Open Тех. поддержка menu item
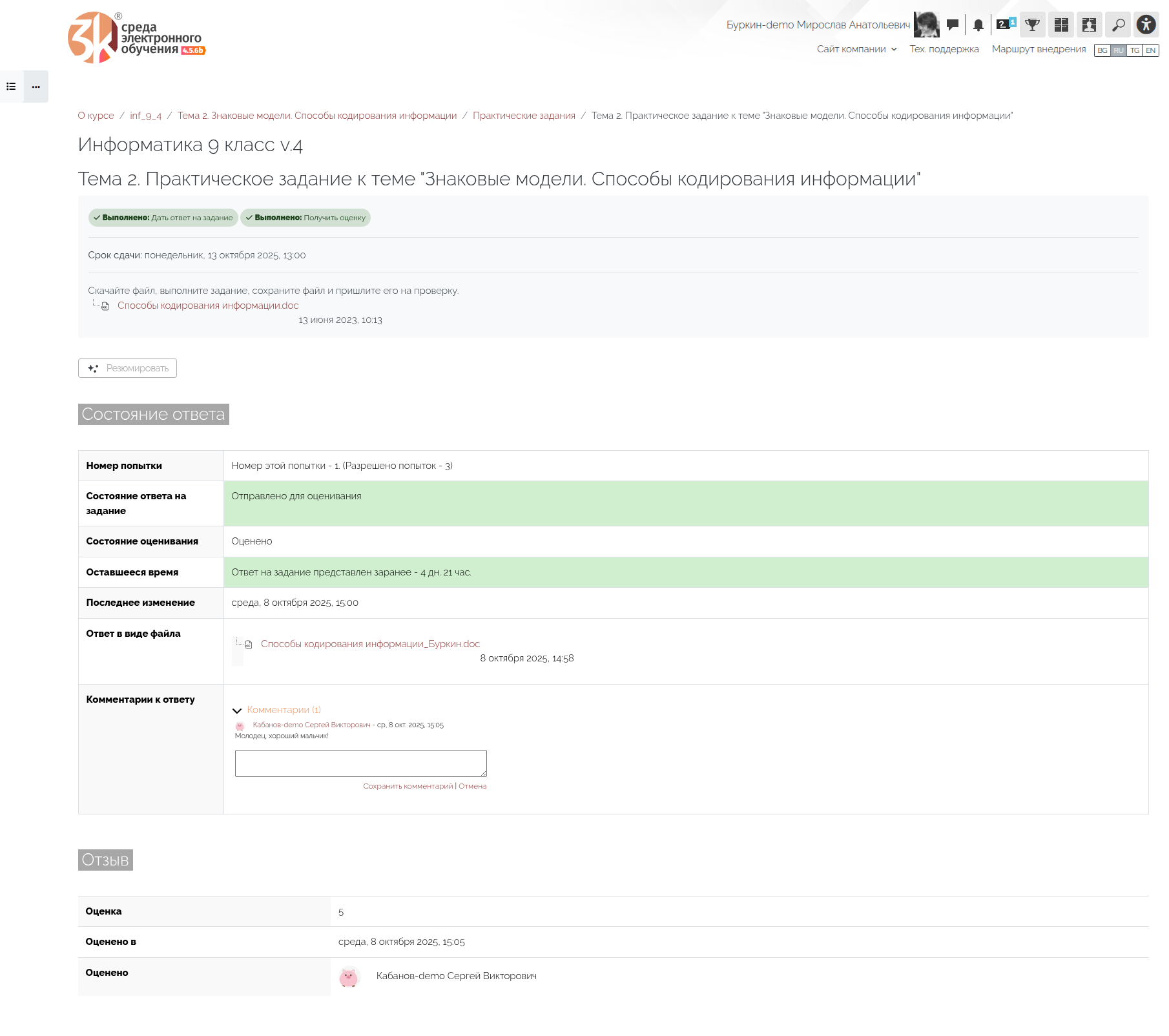 coord(944,49)
